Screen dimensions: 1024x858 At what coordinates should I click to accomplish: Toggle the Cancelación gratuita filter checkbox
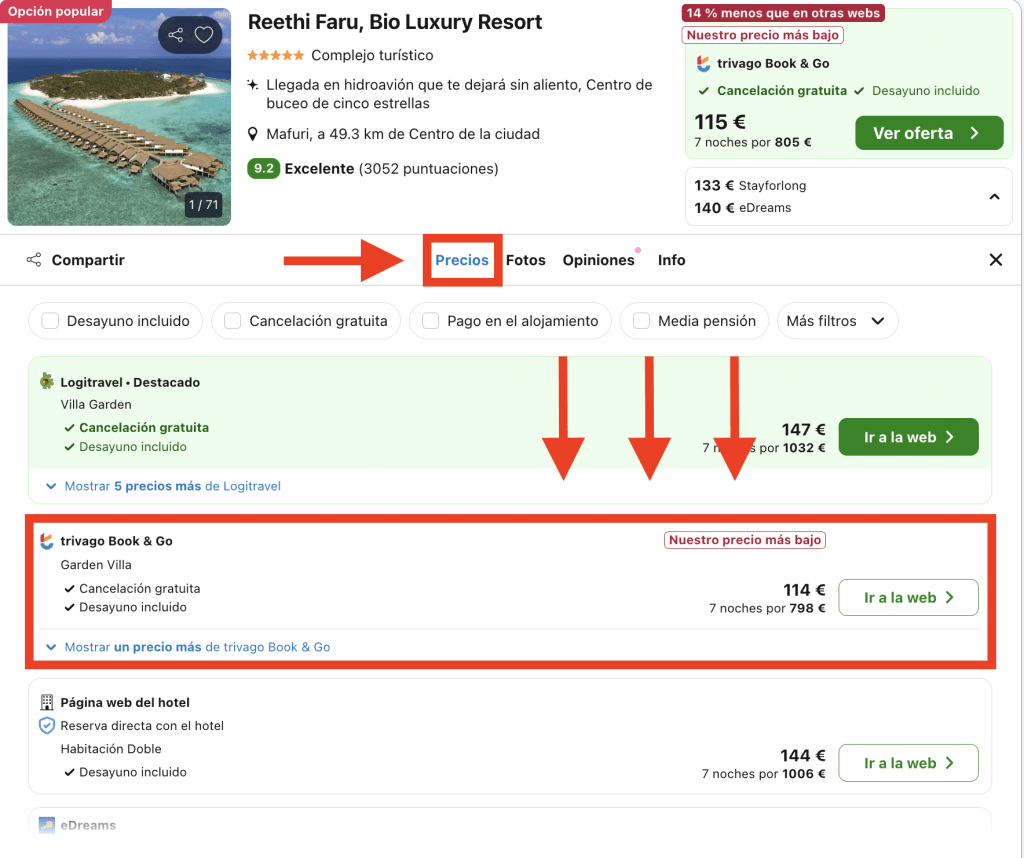[232, 321]
